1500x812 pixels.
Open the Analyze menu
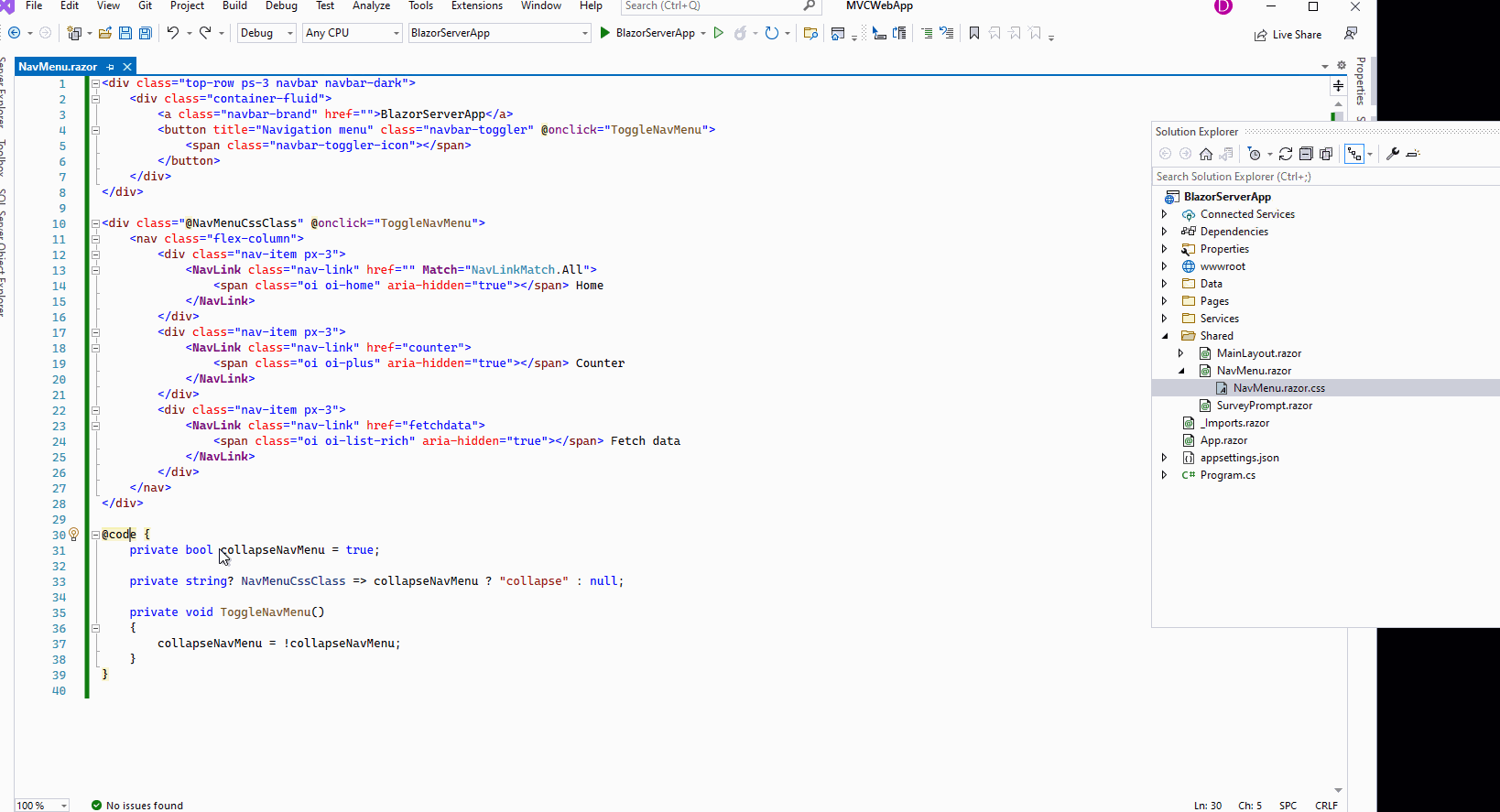pyautogui.click(x=372, y=5)
